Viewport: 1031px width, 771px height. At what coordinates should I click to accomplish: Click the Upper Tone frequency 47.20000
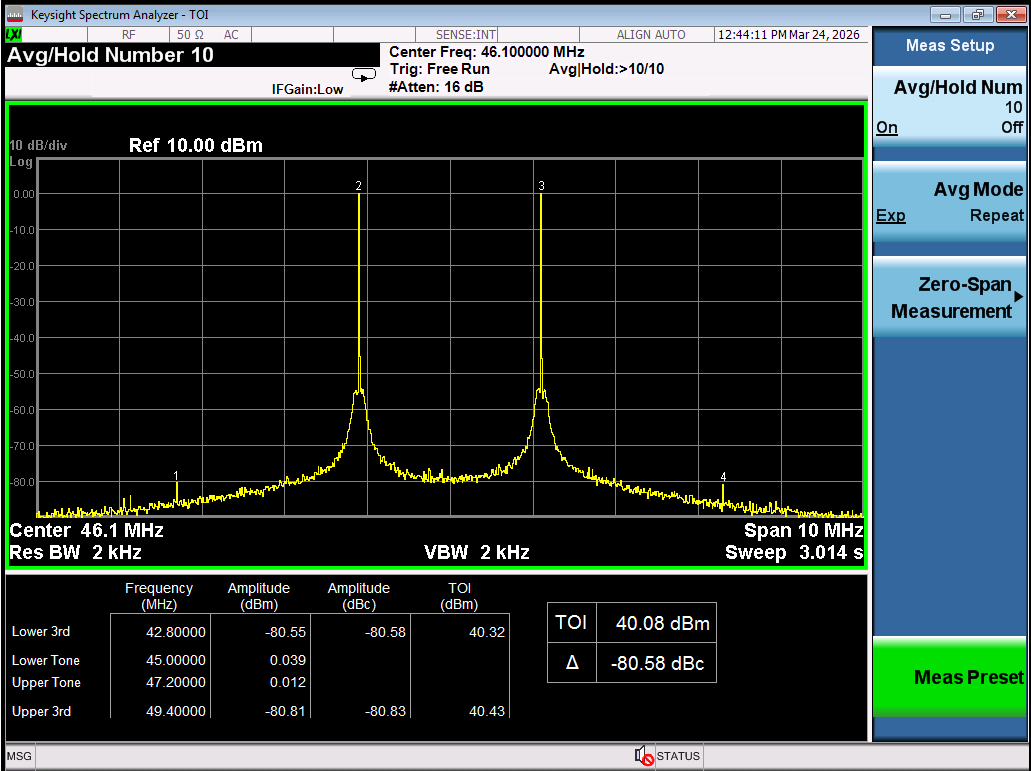tap(176, 682)
